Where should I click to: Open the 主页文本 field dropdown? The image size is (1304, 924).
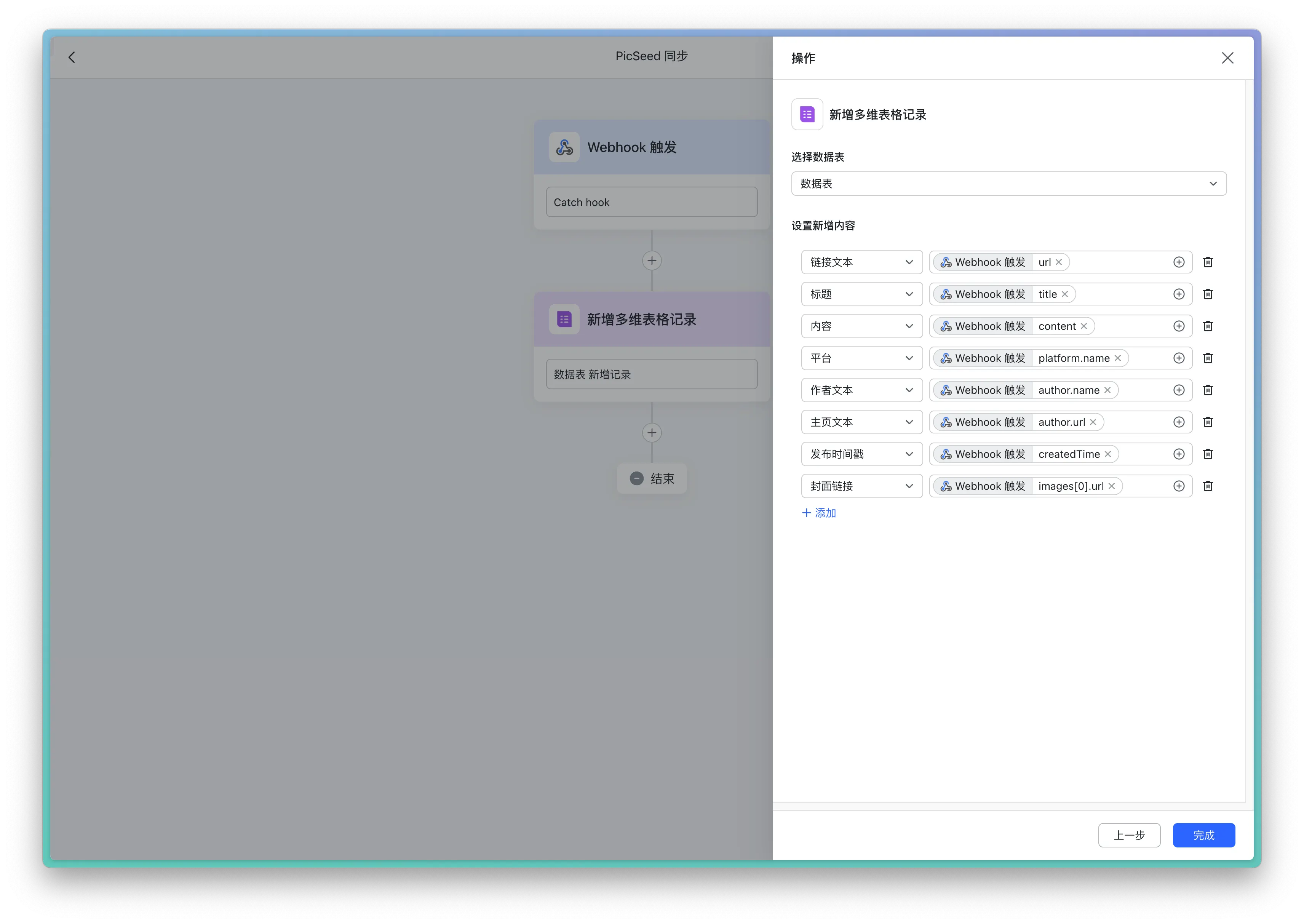(x=861, y=422)
